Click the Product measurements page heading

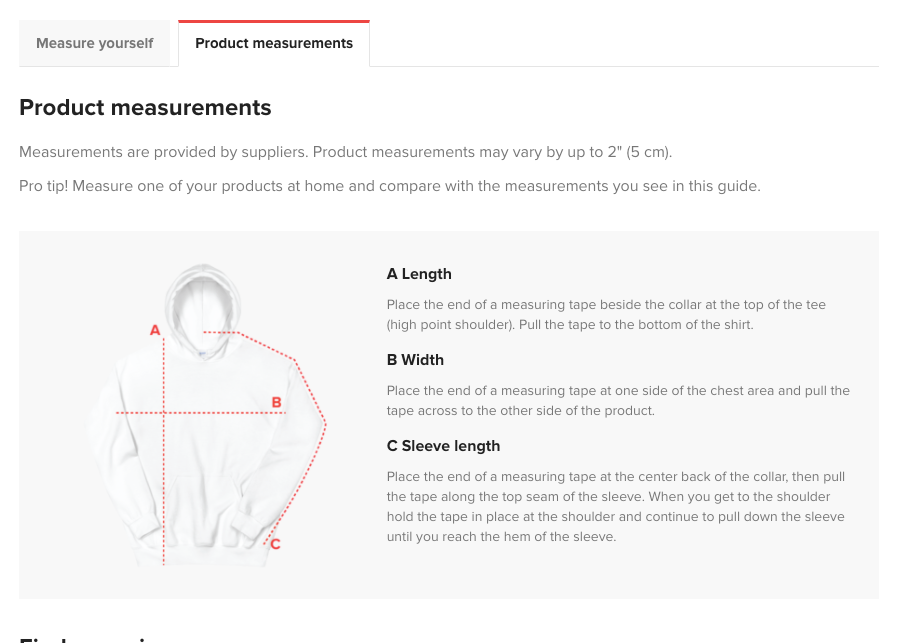coord(145,107)
